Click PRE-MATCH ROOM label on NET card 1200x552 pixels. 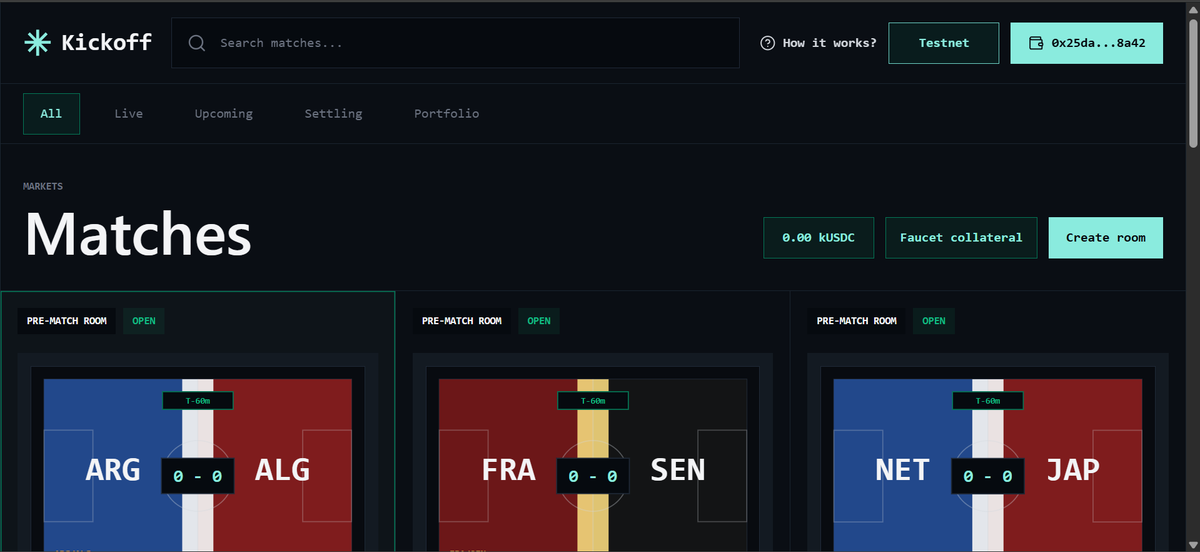tap(857, 321)
